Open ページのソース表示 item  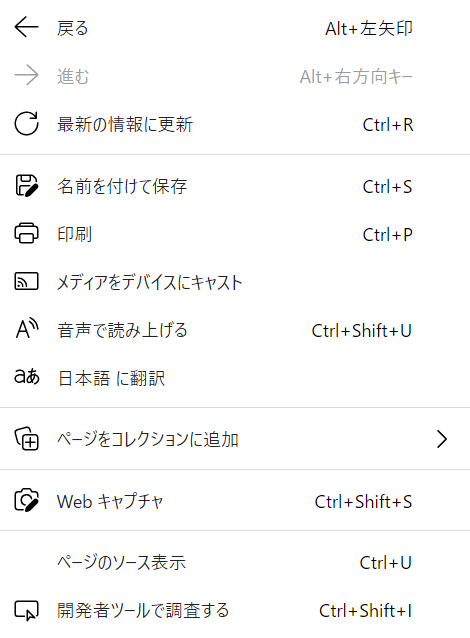tap(235, 562)
